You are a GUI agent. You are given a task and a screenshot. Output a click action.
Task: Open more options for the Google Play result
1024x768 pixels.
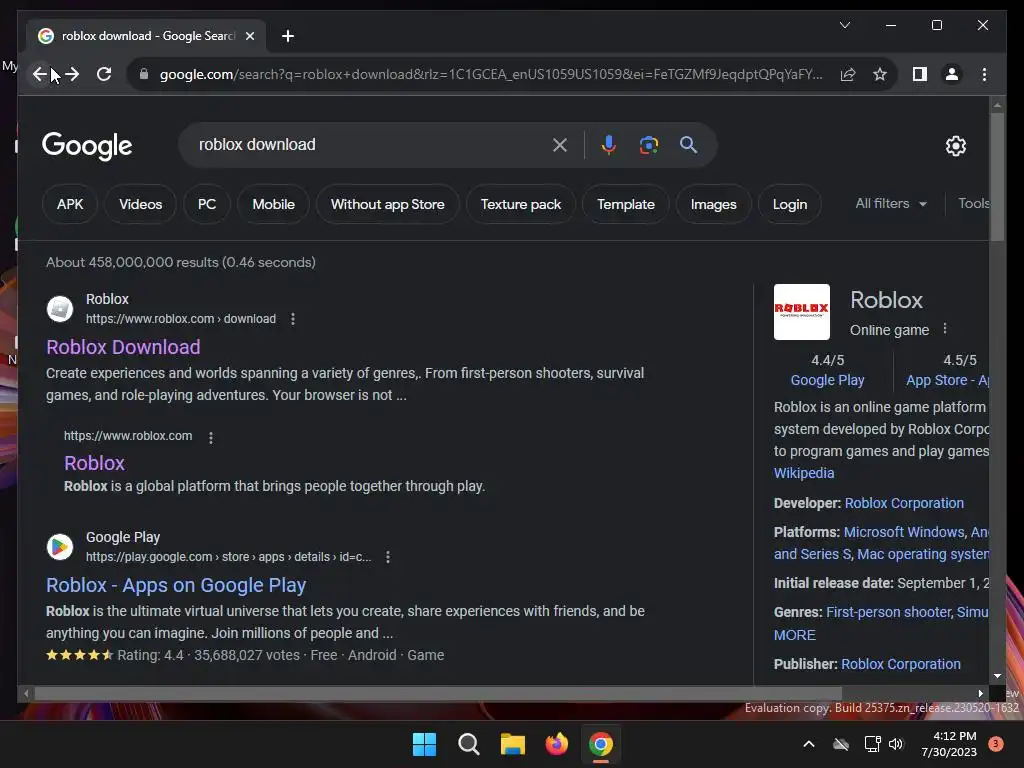[388, 557]
